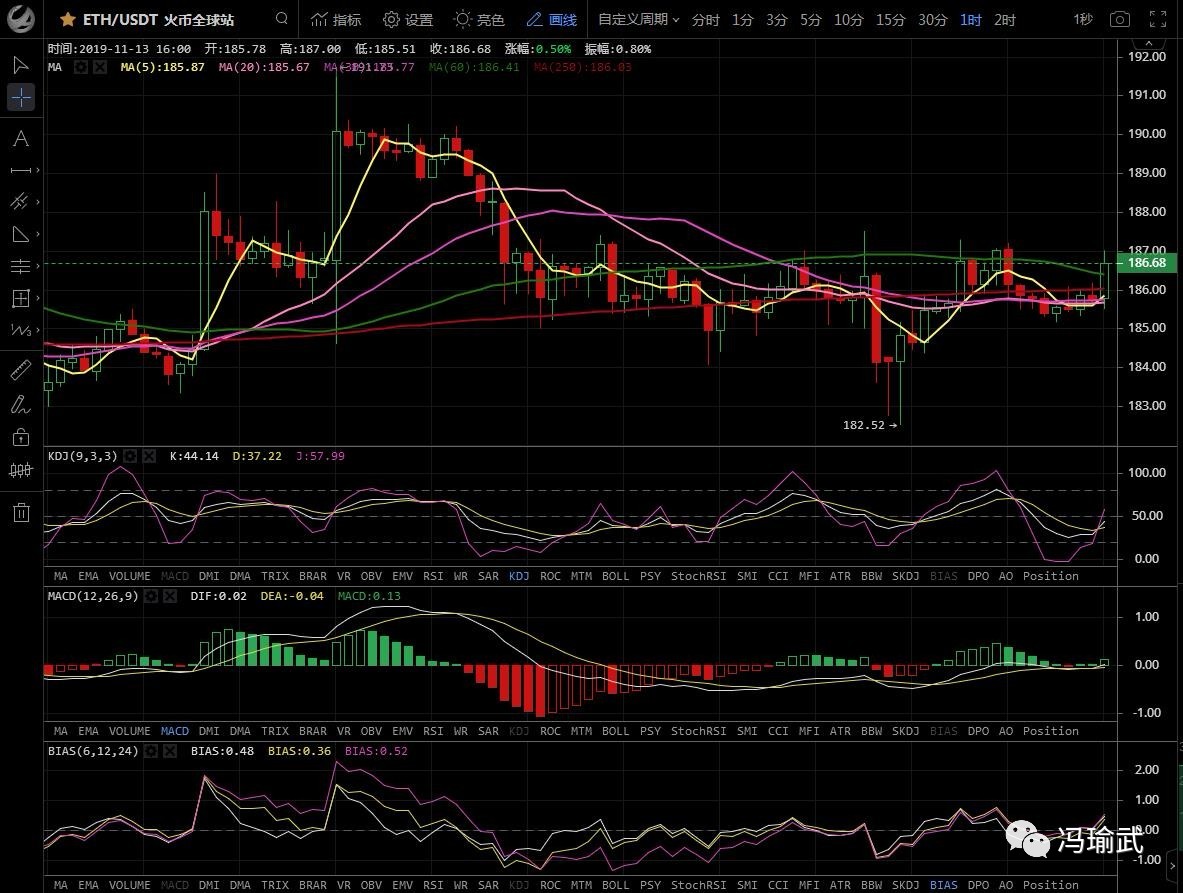
Task: Expand the horizontal line tool submenu arrow
Action: (x=38, y=171)
